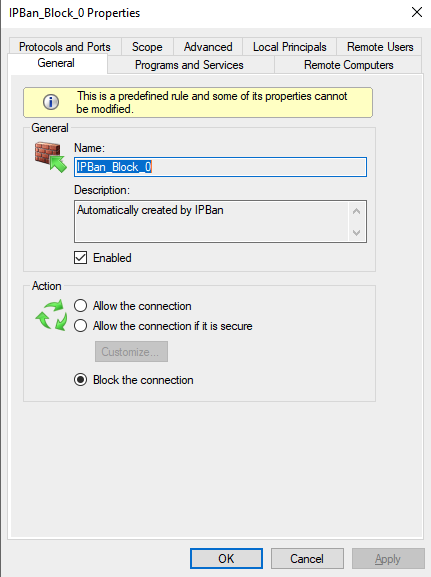Viewport: 431px width, 577px height.
Task: Click the Name field containing IPBan_Block_0
Action: [x=220, y=167]
